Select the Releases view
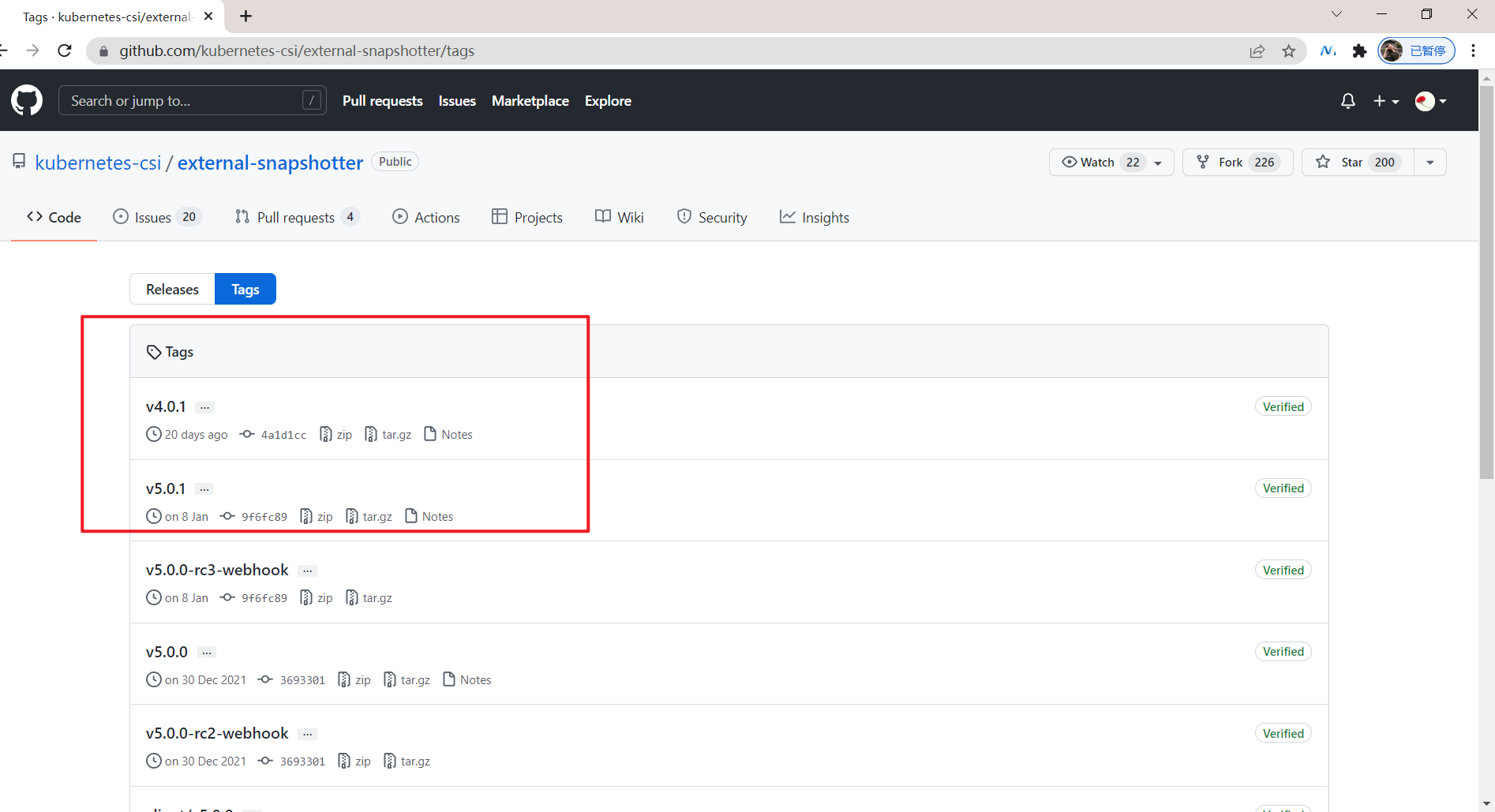 tap(172, 289)
